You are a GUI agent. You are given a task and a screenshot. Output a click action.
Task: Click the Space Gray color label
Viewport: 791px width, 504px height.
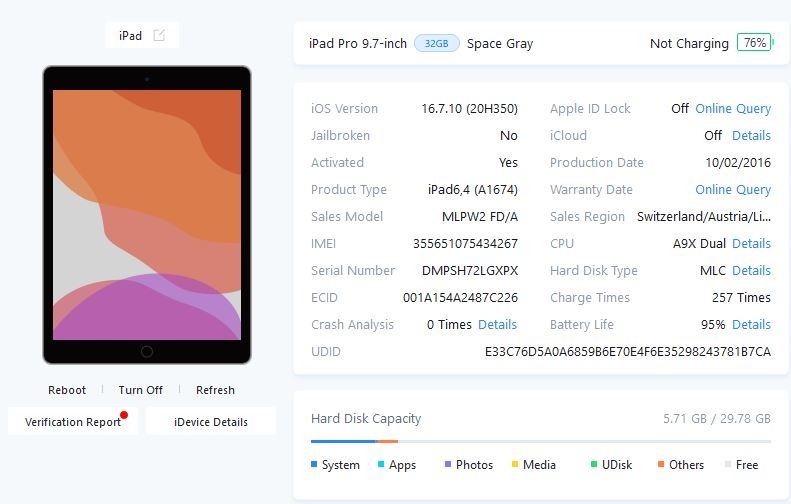pos(500,43)
